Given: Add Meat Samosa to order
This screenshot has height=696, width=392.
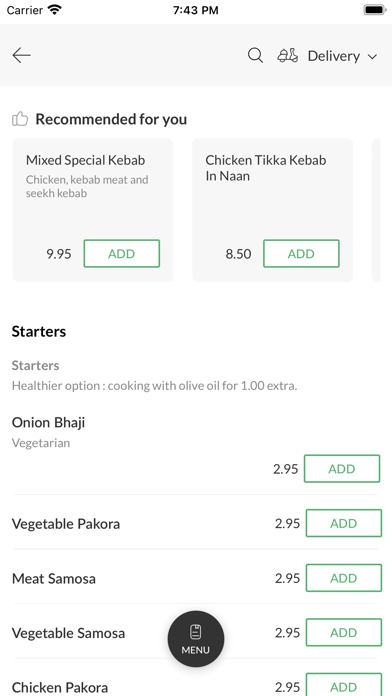Looking at the screenshot, I should coord(344,578).
